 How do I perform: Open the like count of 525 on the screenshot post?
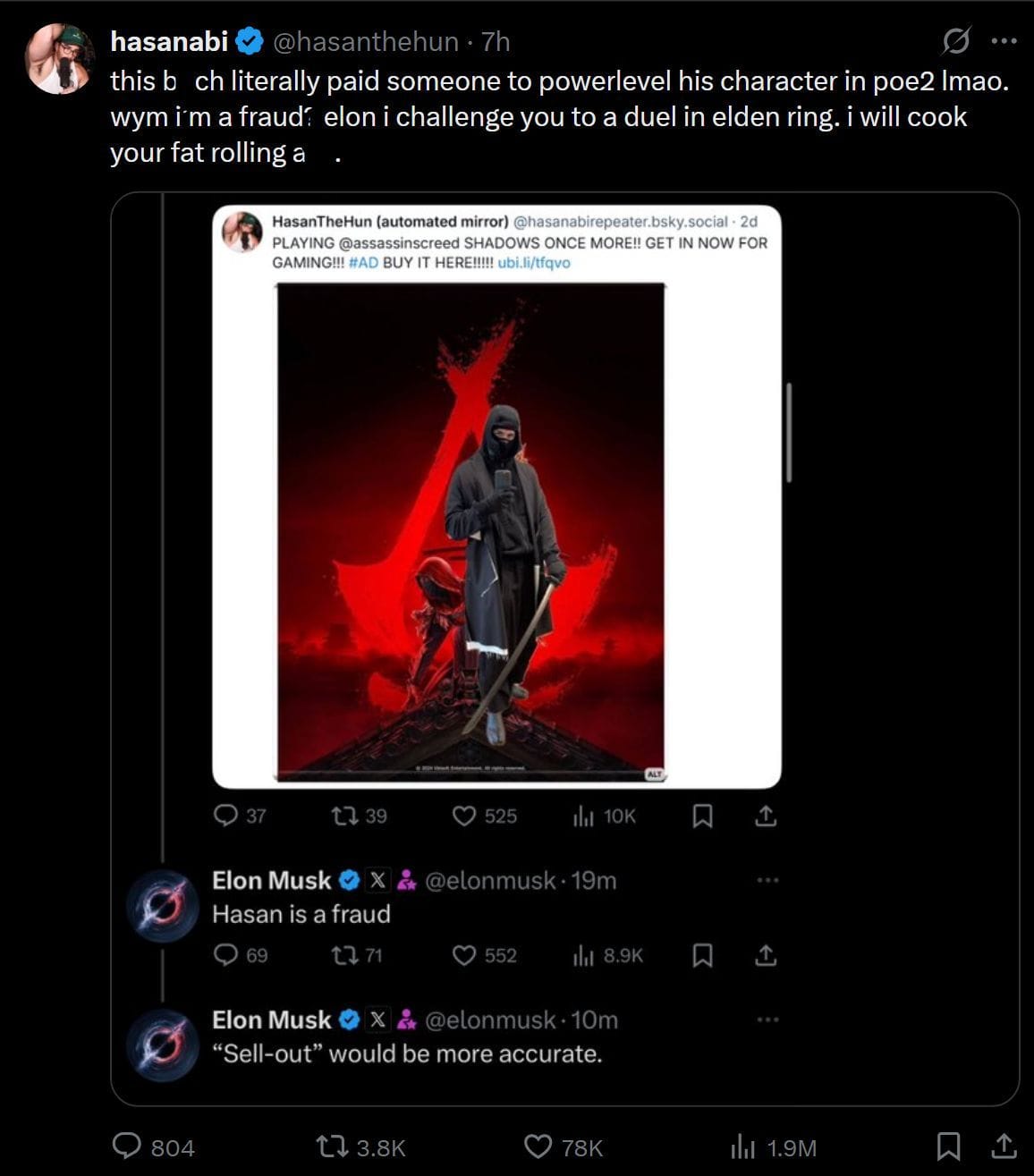click(483, 815)
